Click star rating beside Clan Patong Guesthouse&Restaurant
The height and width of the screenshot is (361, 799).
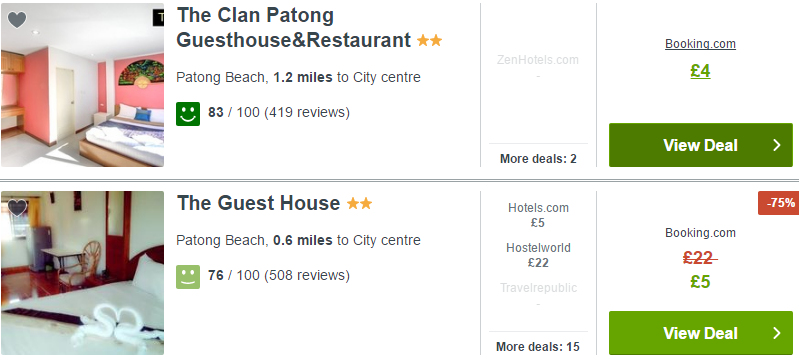[x=430, y=40]
